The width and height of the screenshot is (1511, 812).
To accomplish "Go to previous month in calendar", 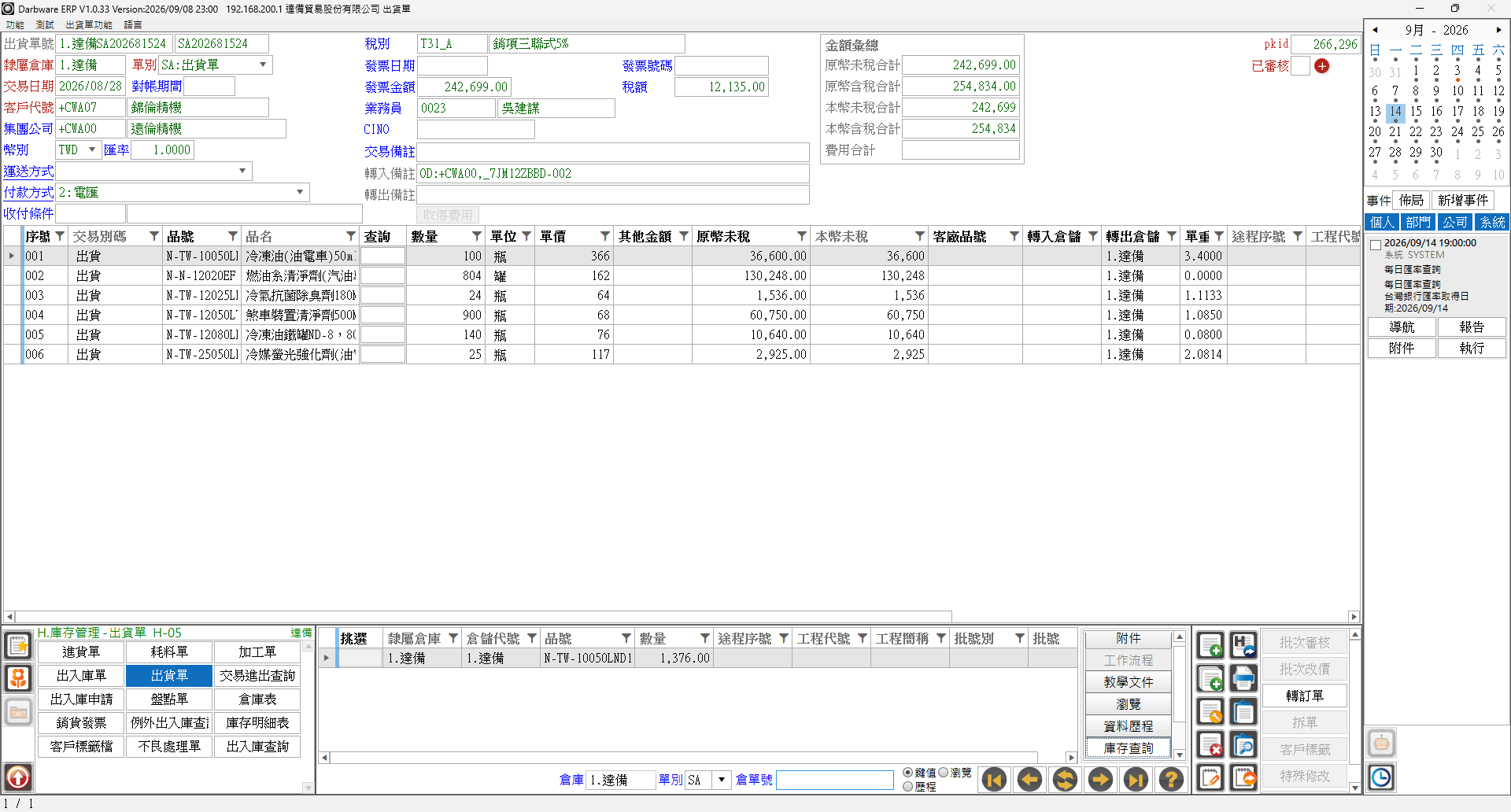I will [x=1375, y=30].
